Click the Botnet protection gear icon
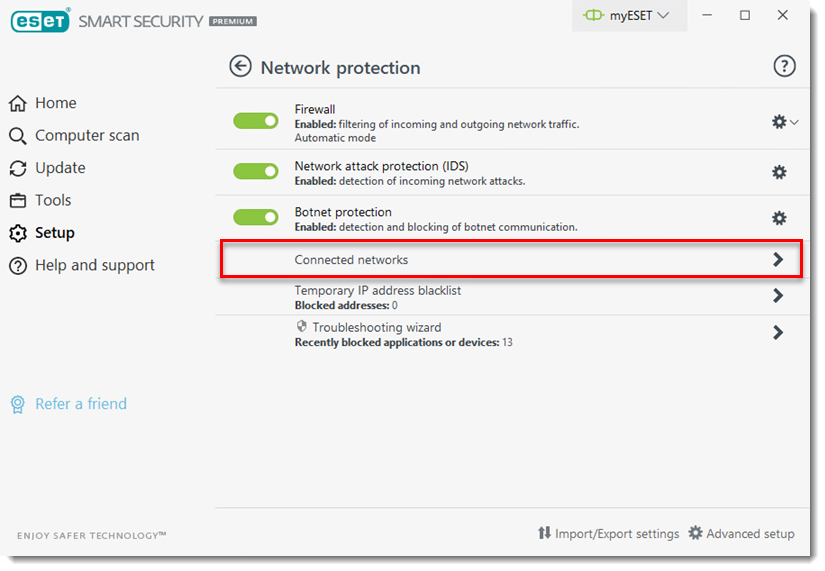825x571 pixels. click(779, 218)
